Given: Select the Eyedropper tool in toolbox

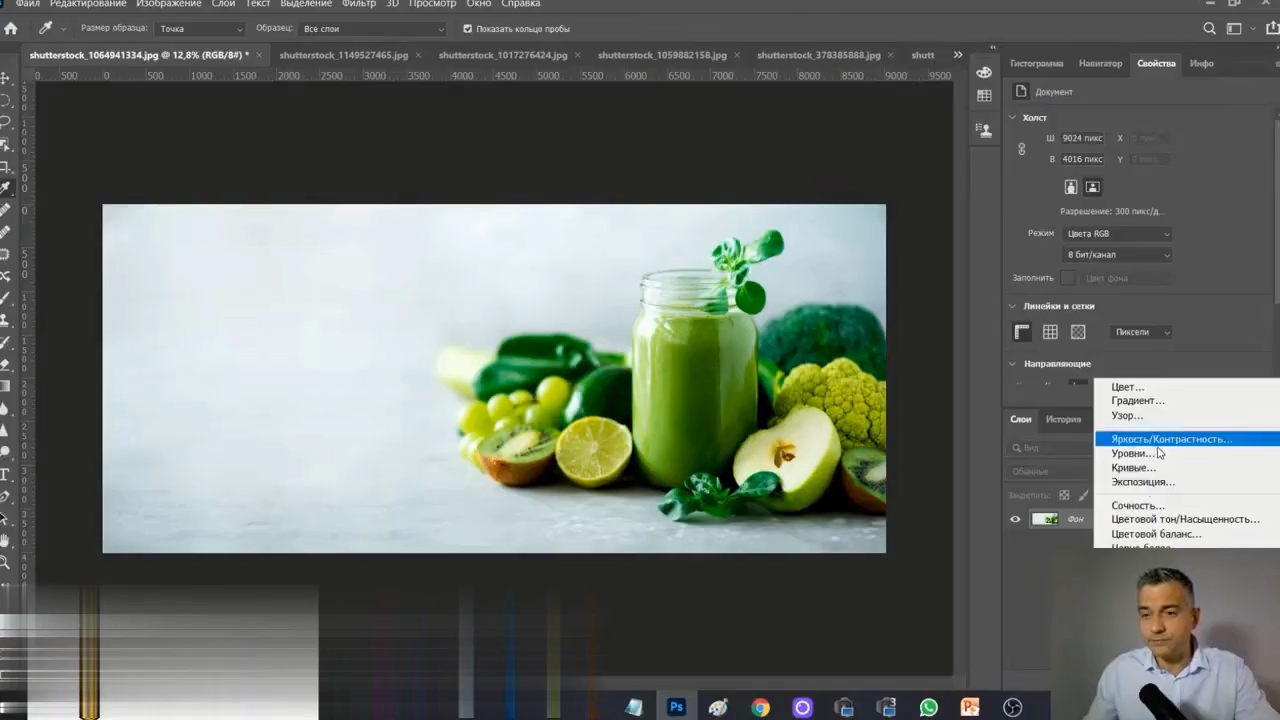Looking at the screenshot, I should coord(5,188).
